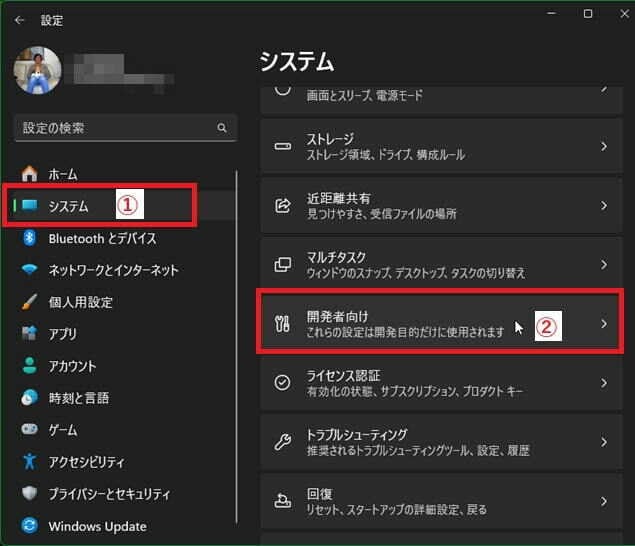Click the magnifier icon in the search box
The height and width of the screenshot is (546, 635).
click(x=222, y=128)
